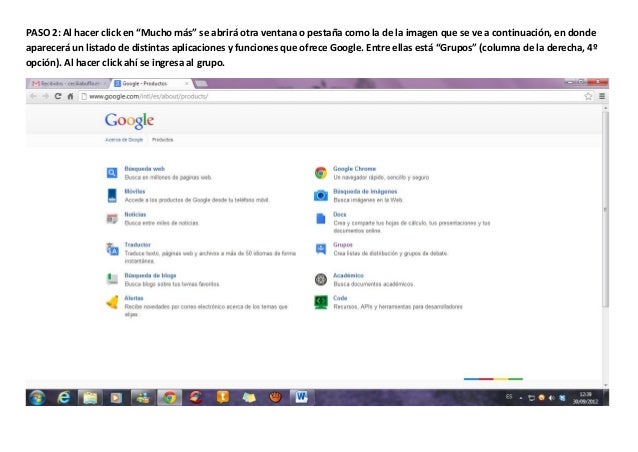638x452 pixels.
Task: Open the Búsqueda web link
Action: click(x=144, y=168)
